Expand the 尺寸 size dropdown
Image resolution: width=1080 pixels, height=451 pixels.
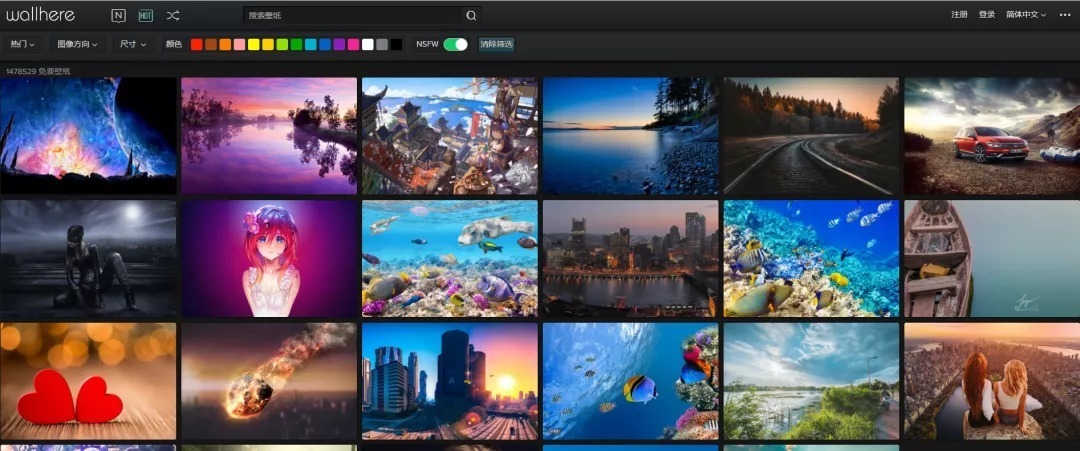(x=132, y=44)
